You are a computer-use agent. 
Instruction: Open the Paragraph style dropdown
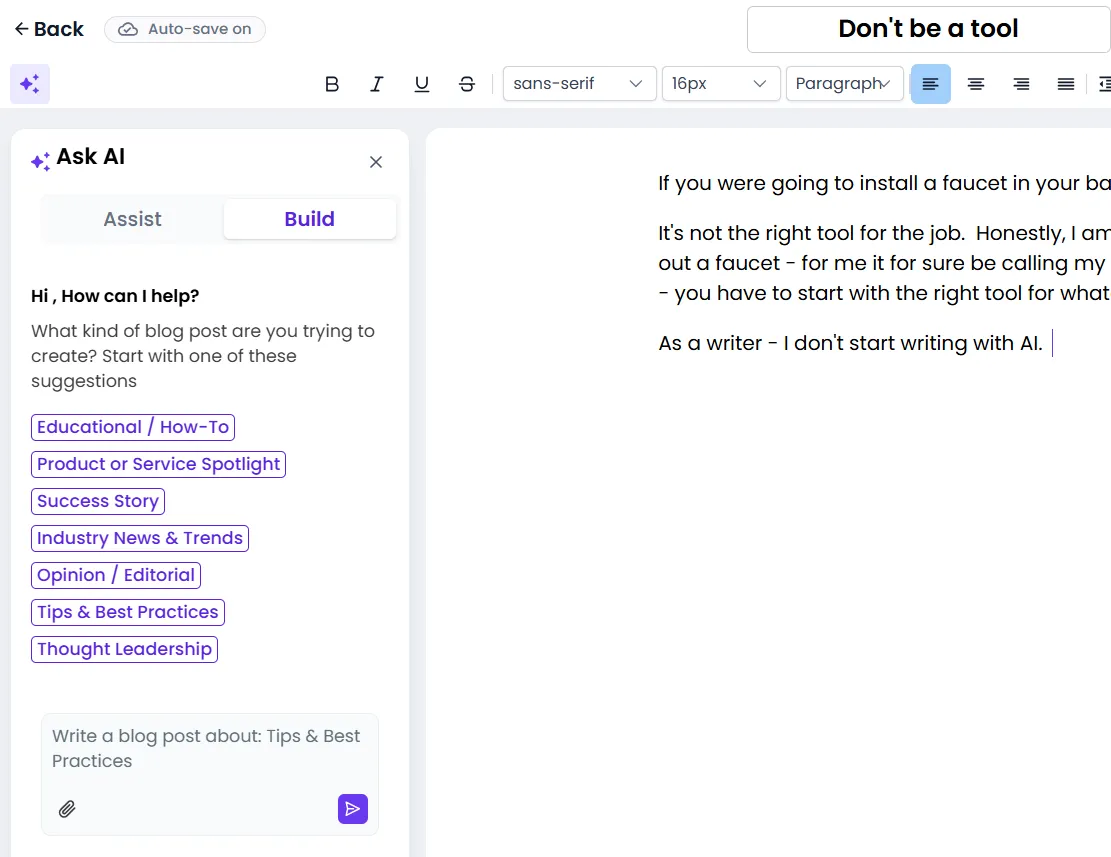(x=845, y=84)
